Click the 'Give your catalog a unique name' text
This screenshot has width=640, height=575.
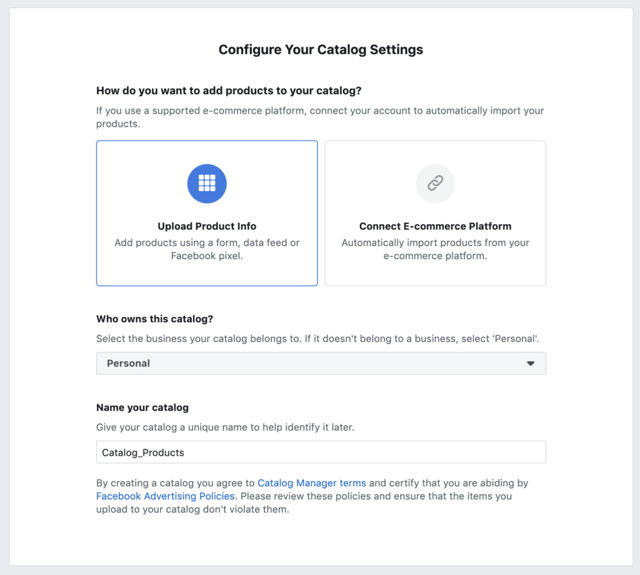(225, 427)
